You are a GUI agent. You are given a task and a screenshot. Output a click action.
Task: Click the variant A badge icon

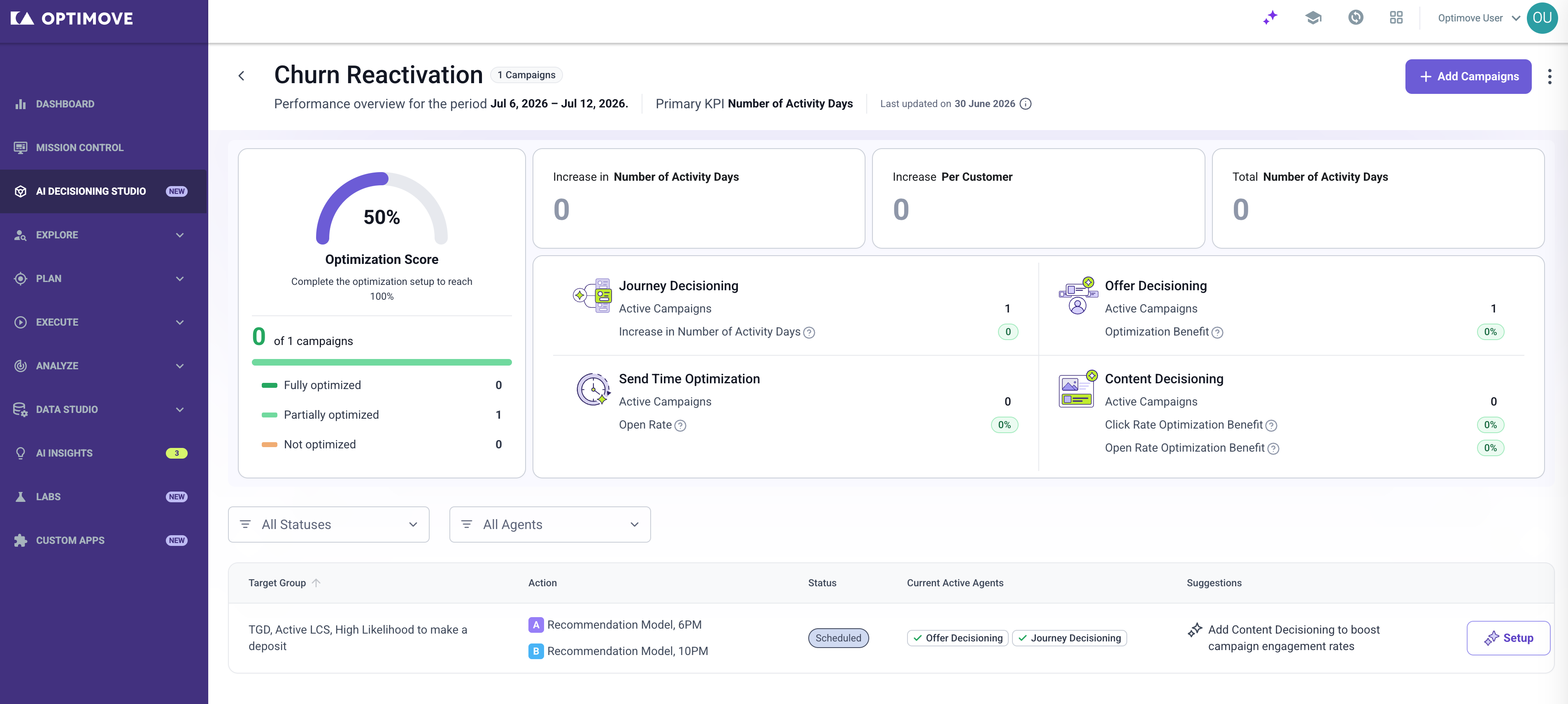tap(536, 625)
